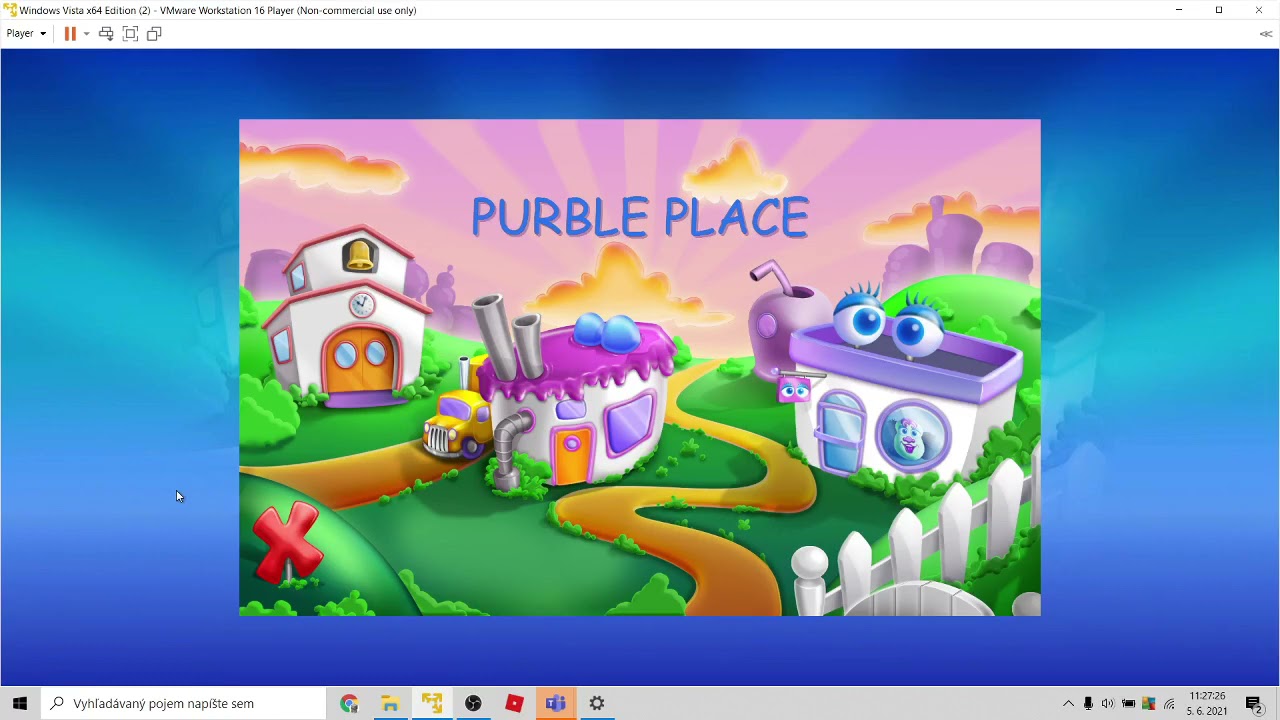Open Microsoft Teams from the taskbar
This screenshot has width=1280, height=720.
click(x=556, y=703)
